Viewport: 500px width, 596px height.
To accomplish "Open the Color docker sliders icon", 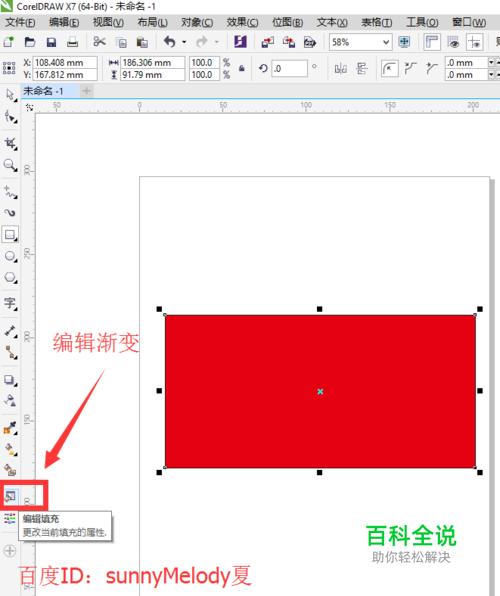I will pos(10,518).
